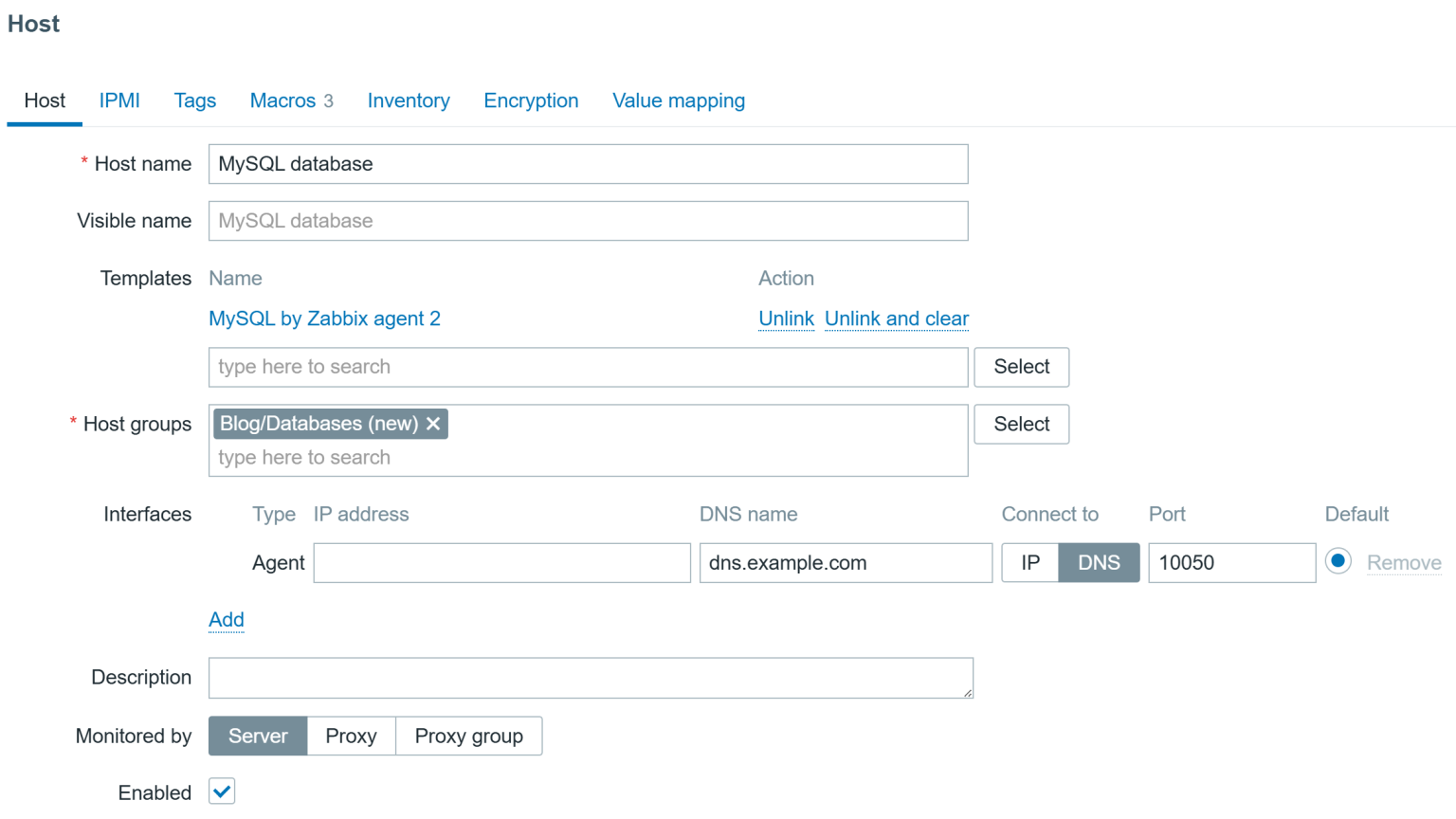Viewport: 1456px width, 819px height.
Task: Open the Encryption tab
Action: point(531,100)
